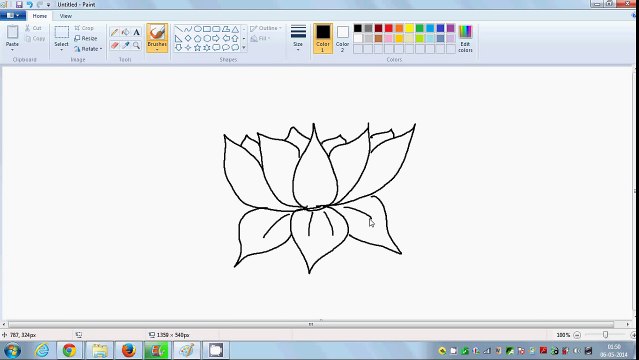Open the Quick Access Toolbar customize arrow
Image resolution: width=639 pixels, height=360 pixels.
(48, 5)
